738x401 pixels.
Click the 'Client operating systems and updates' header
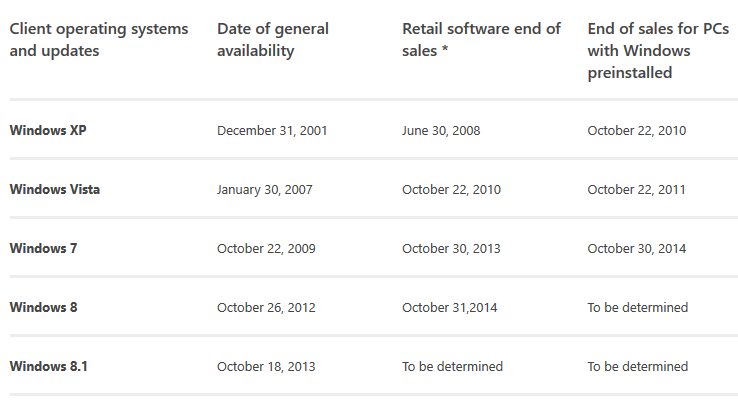[99, 40]
